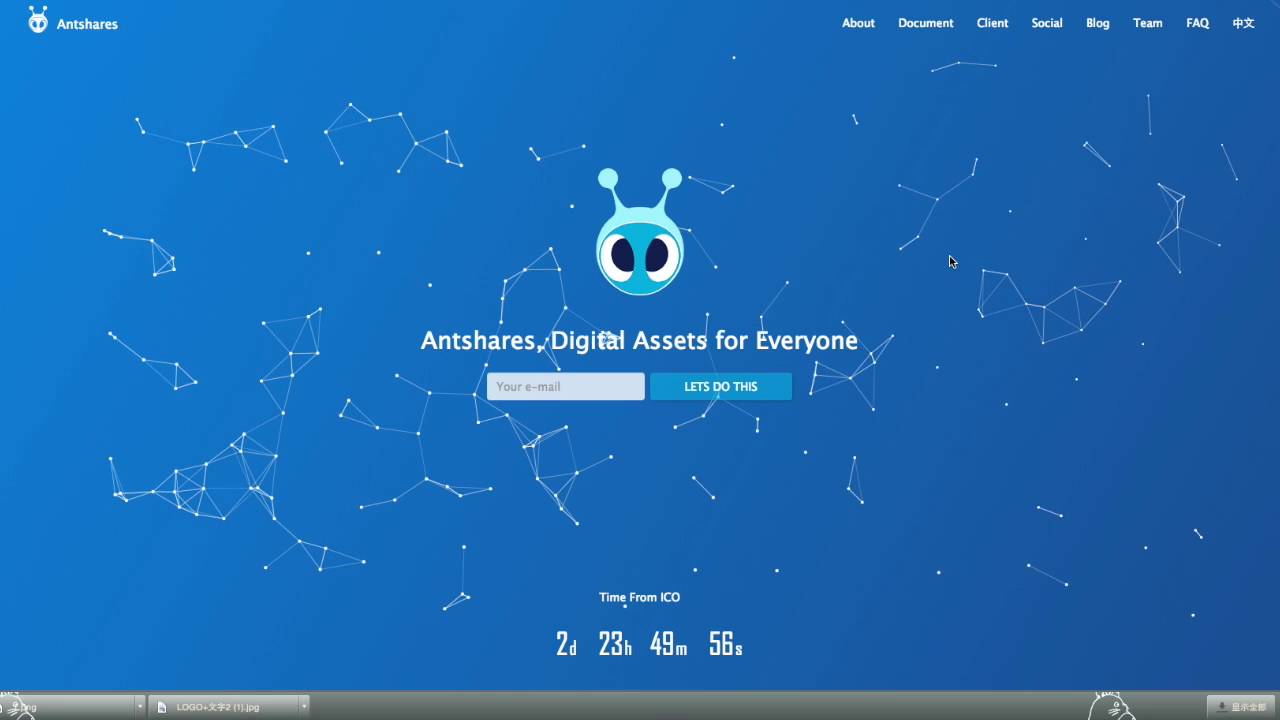Go to the Client section
The image size is (1280, 720).
[x=993, y=23]
